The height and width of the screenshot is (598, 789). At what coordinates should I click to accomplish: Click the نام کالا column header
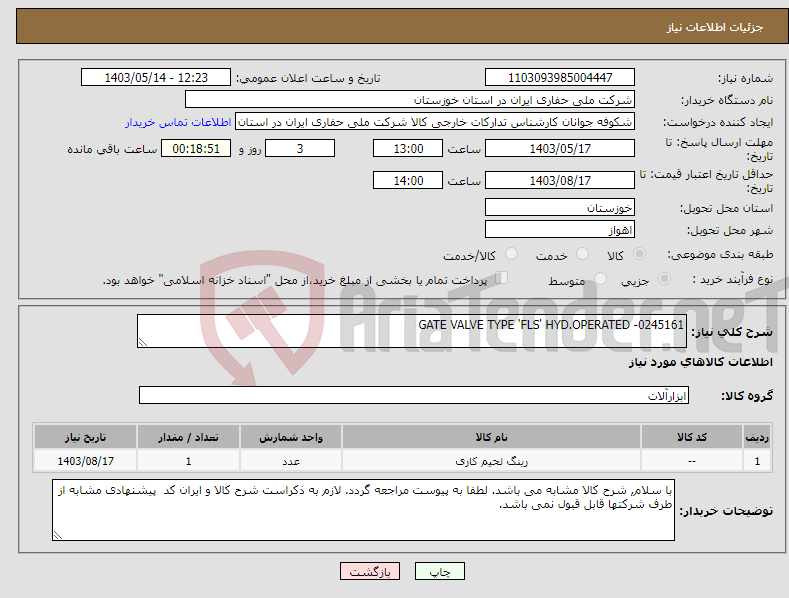point(491,437)
